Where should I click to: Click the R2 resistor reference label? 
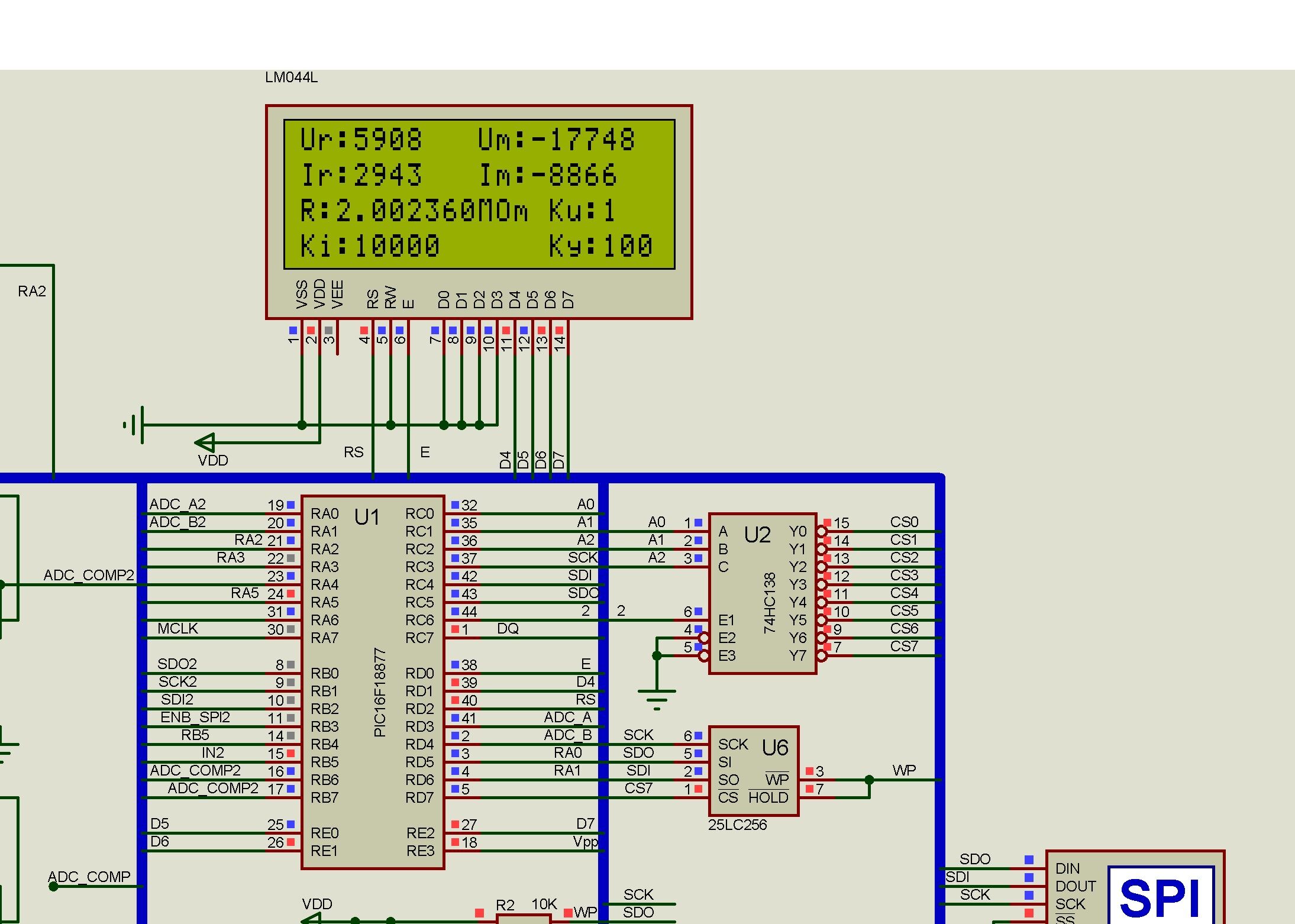pos(505,905)
